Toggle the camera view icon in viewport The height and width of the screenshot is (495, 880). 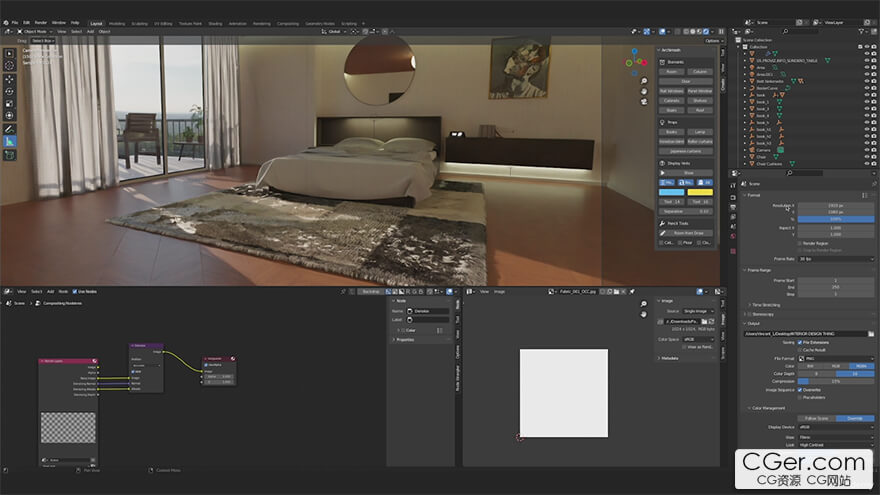(x=644, y=102)
